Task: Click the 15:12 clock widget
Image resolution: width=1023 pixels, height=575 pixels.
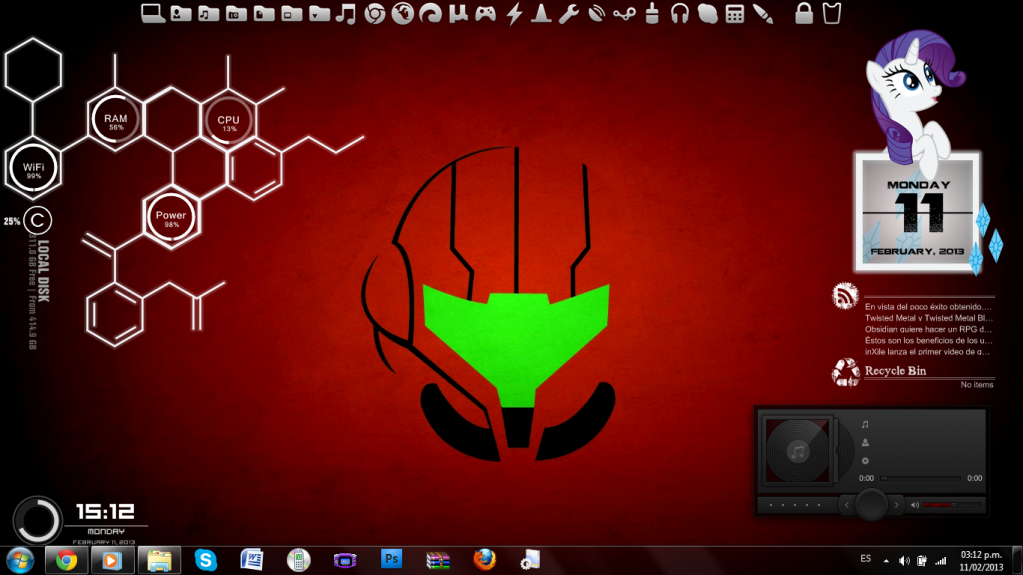Action: click(106, 512)
